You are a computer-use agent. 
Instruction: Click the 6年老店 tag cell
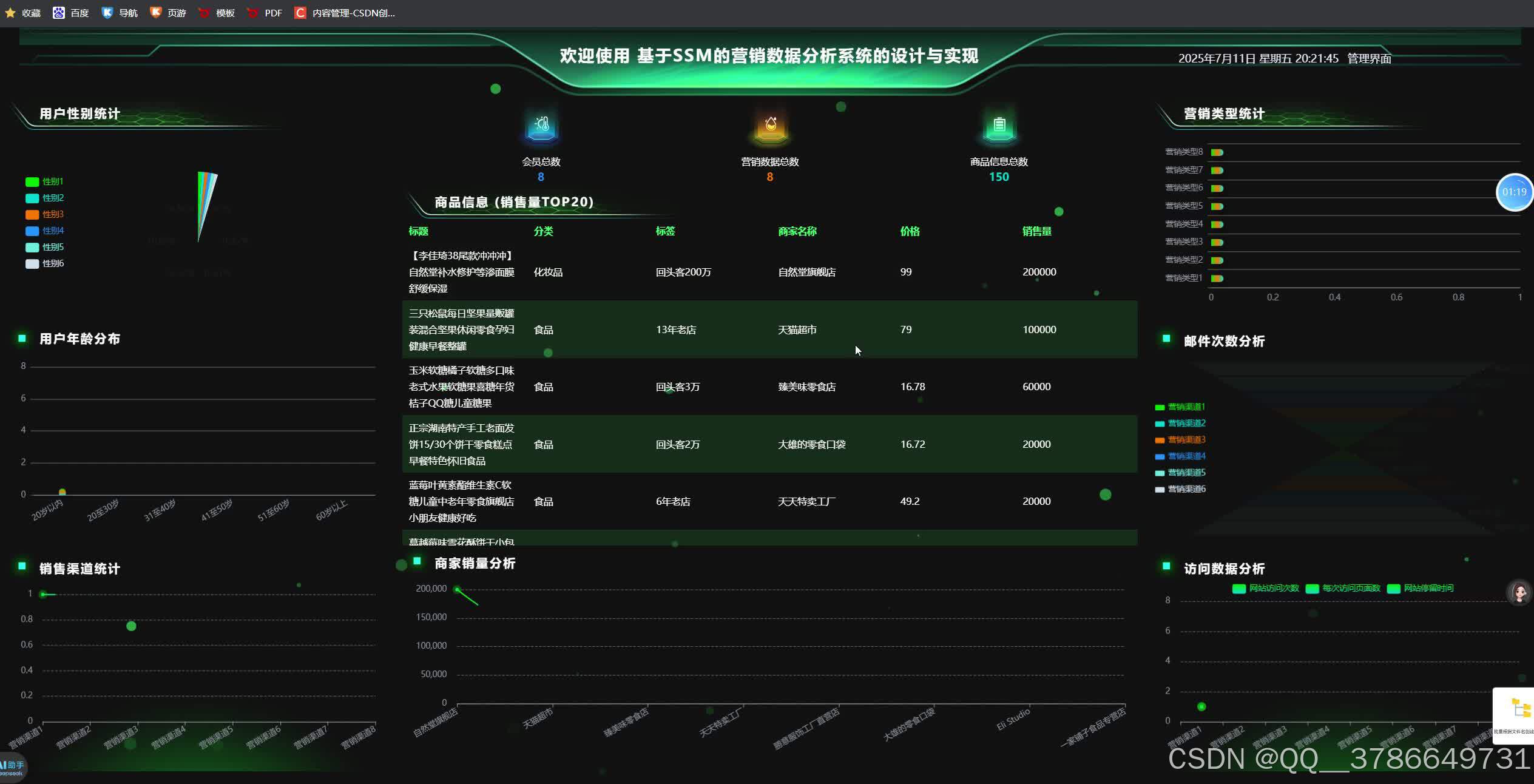[673, 501]
